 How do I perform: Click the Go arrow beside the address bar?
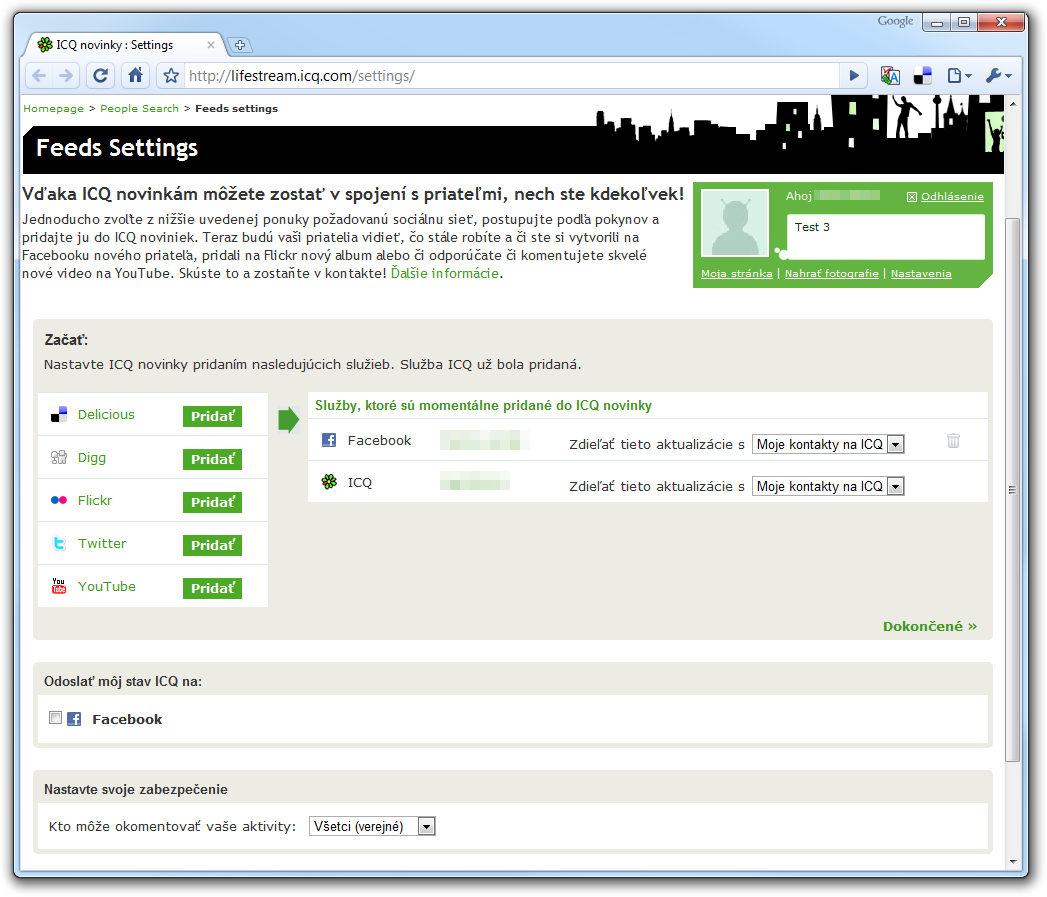pos(854,75)
